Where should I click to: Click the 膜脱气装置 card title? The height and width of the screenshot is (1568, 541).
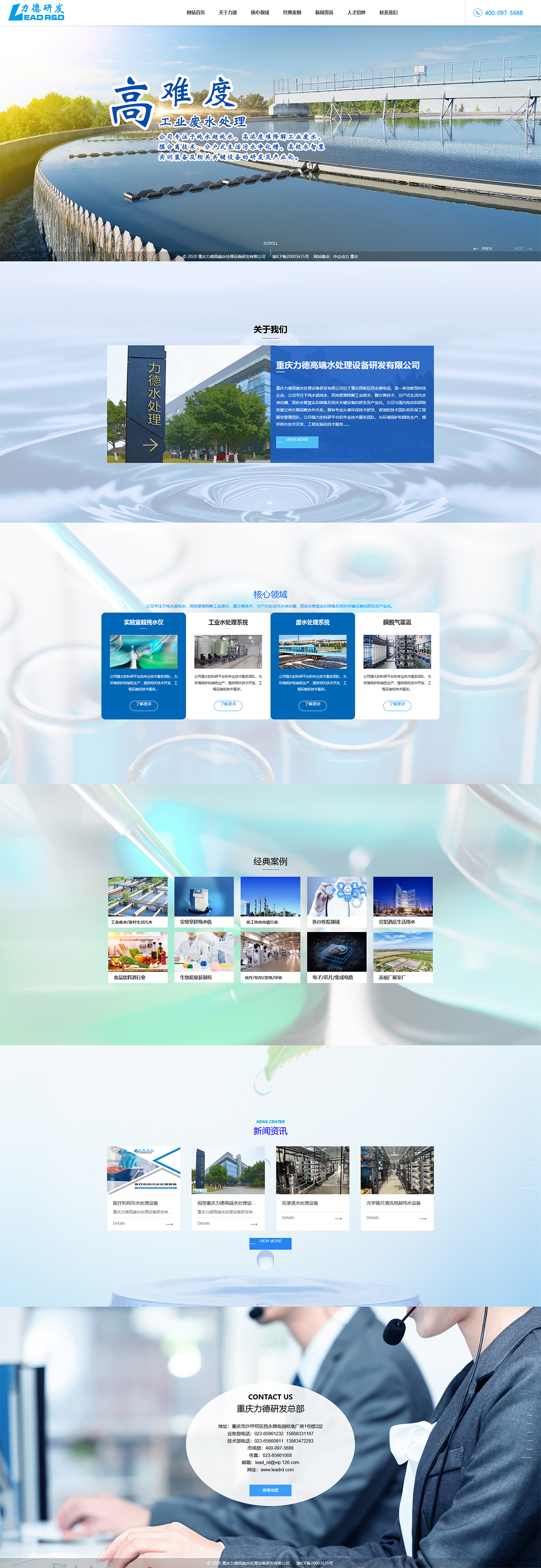pyautogui.click(x=397, y=623)
